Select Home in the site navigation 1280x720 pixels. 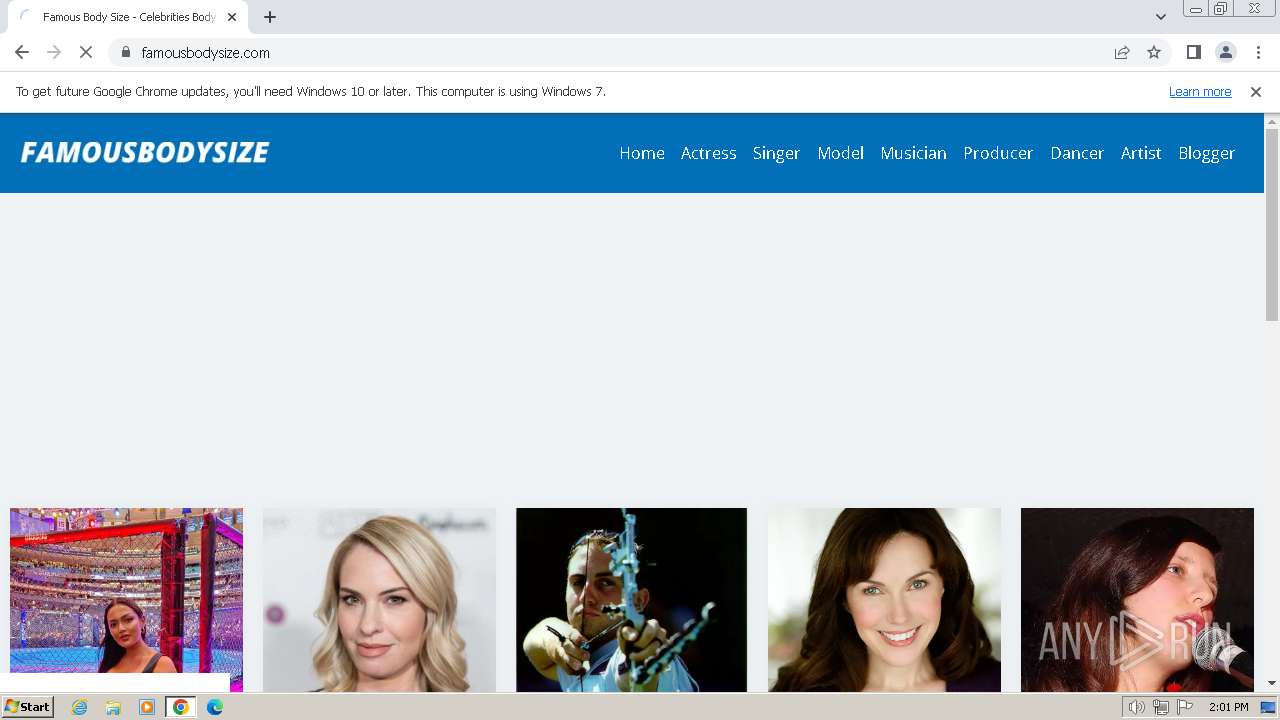point(642,153)
